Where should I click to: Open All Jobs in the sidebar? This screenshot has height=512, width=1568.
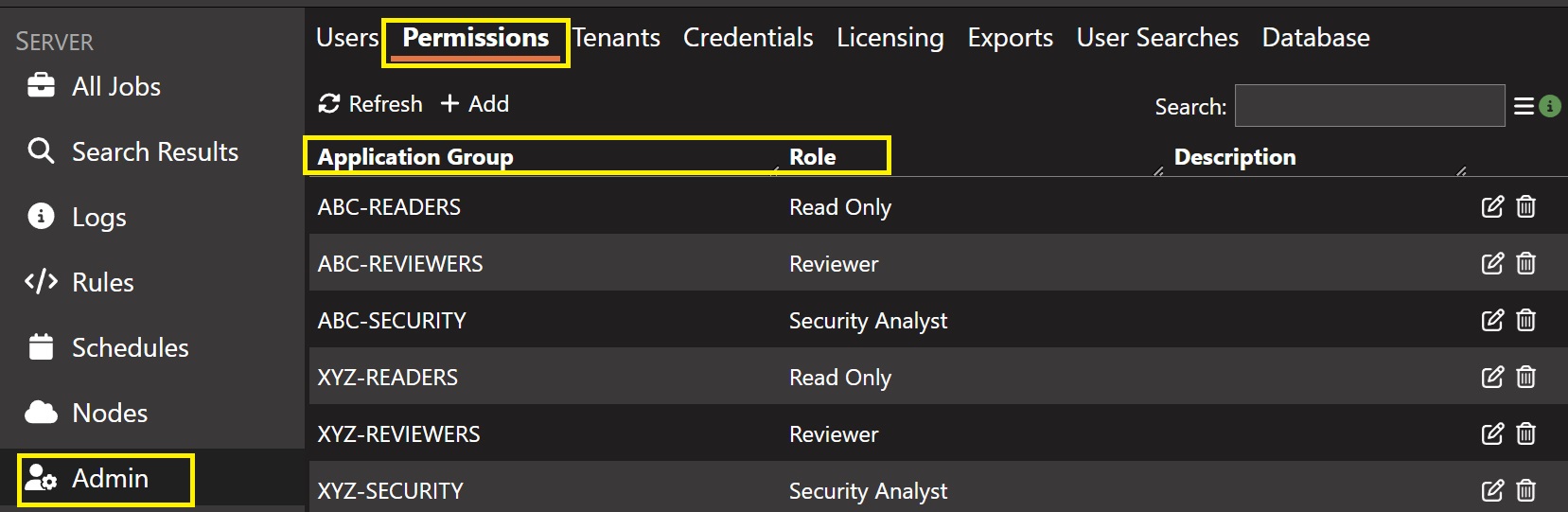click(115, 87)
